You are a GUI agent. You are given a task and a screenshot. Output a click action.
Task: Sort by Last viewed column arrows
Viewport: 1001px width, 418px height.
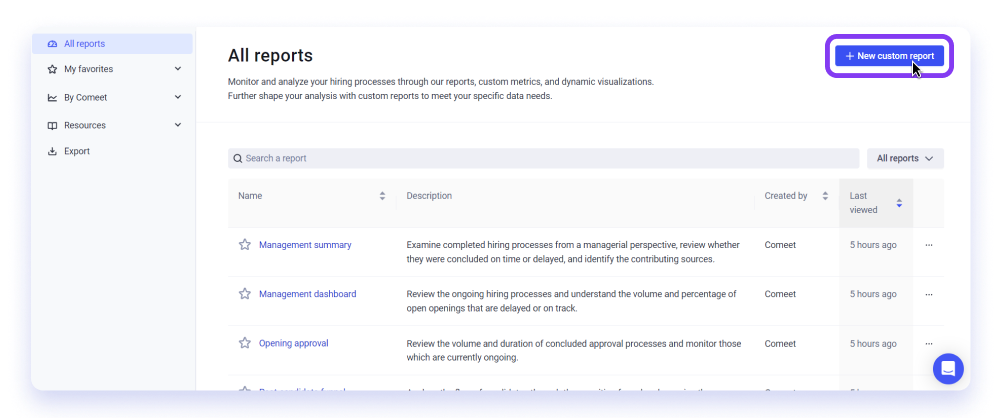point(899,203)
